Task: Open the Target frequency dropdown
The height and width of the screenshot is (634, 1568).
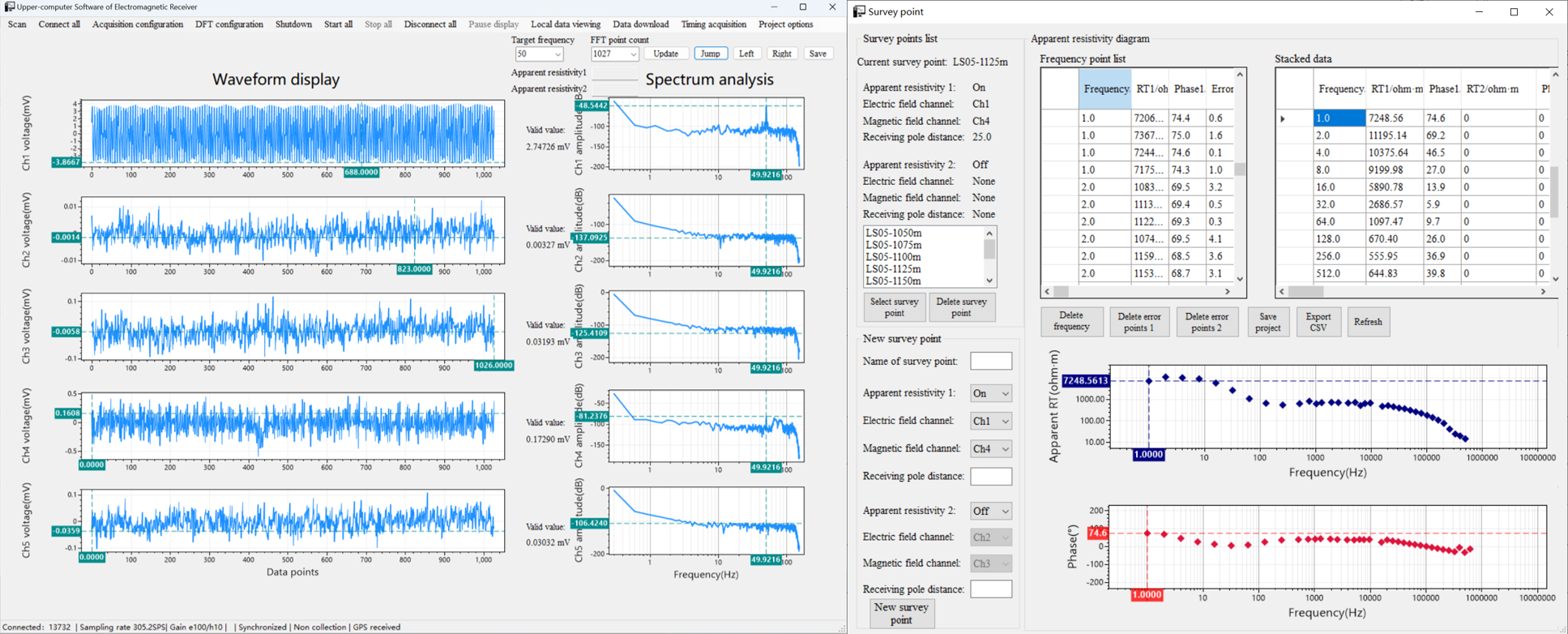Action: 558,54
